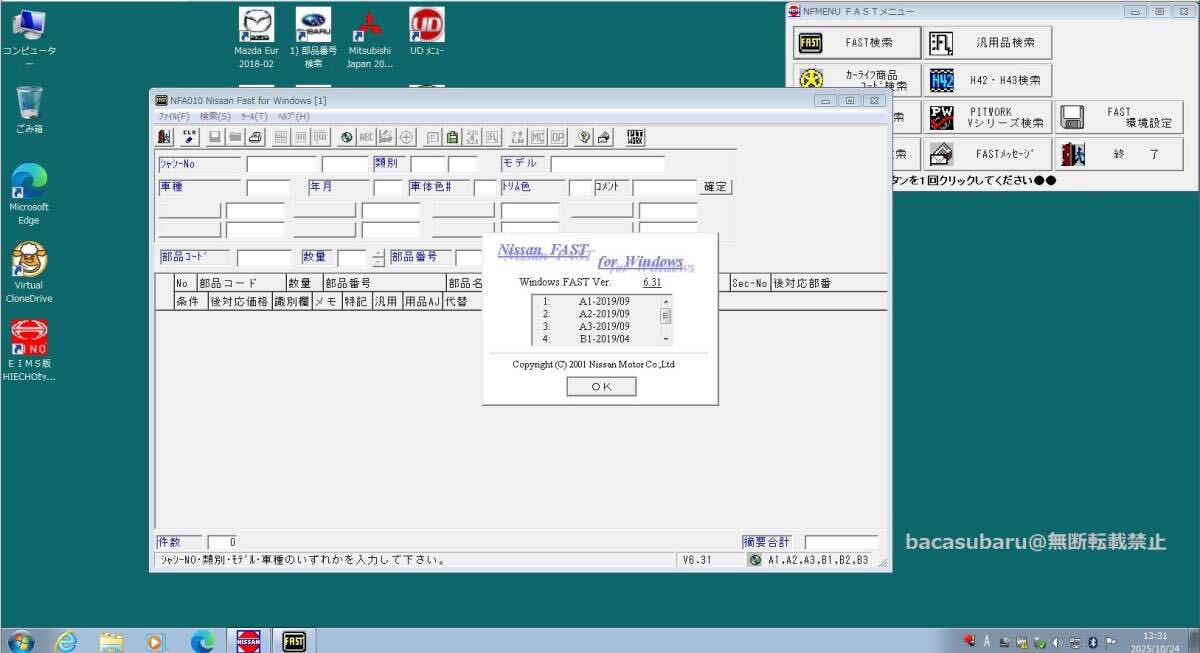Viewport: 1200px width, 653px height.
Task: Click the PITWORK icon at the toolbar's right end
Action: point(634,137)
